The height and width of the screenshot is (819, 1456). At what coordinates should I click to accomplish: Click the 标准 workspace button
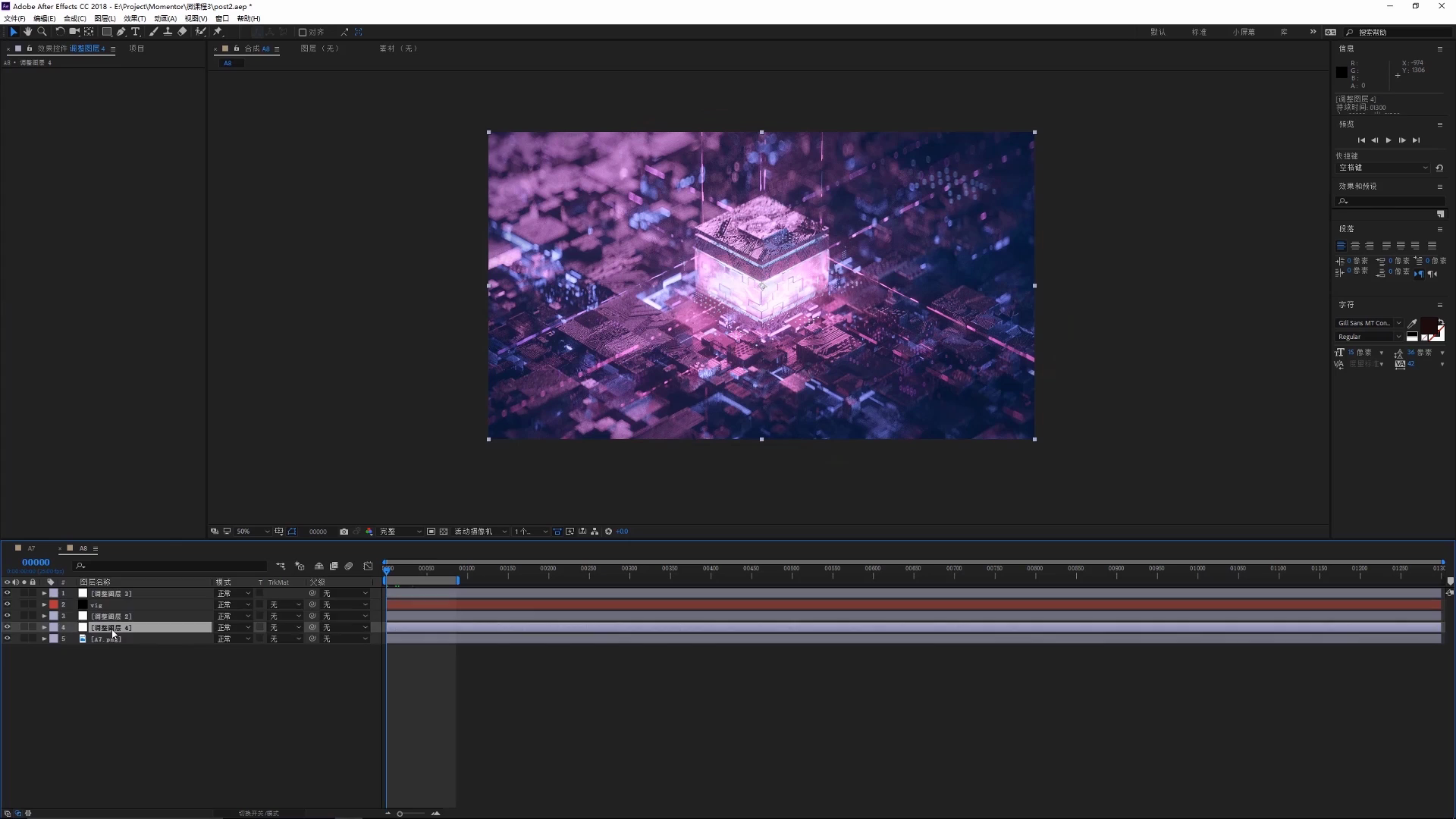point(1199,32)
